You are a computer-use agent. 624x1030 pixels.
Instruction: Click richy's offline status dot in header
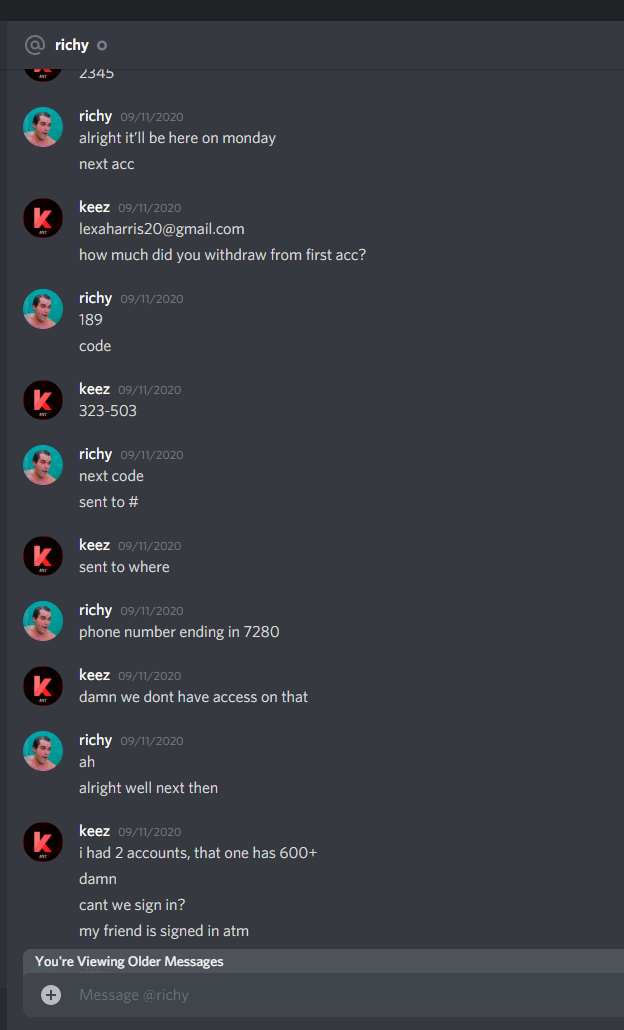(x=102, y=45)
